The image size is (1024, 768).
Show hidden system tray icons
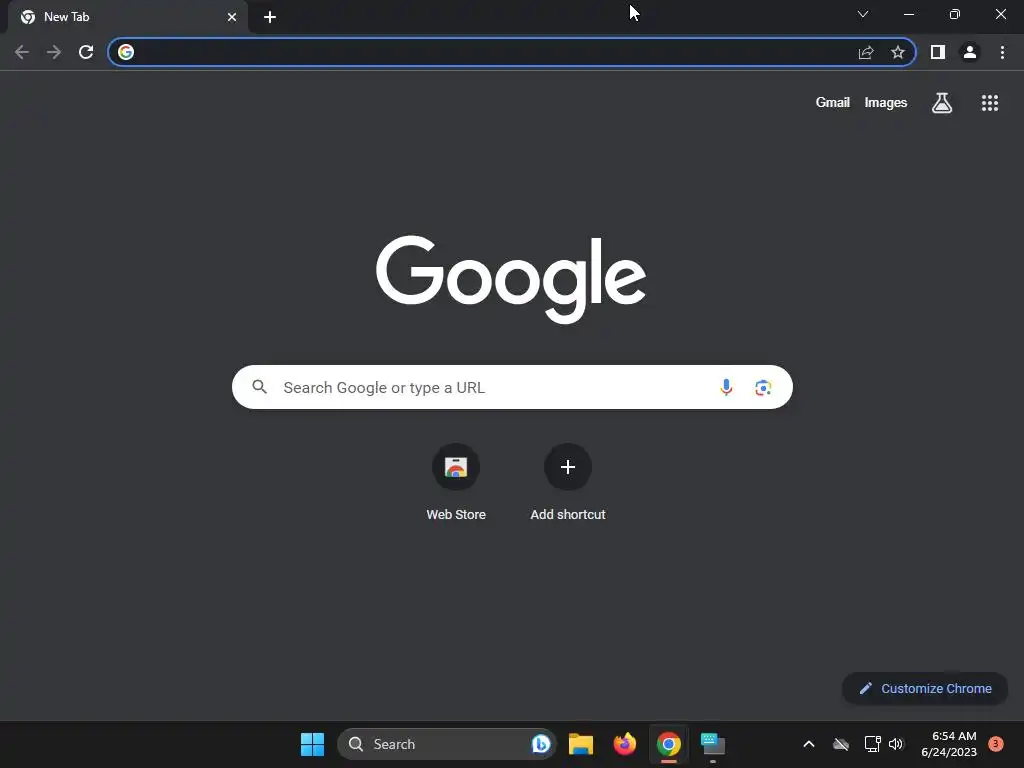coord(808,744)
